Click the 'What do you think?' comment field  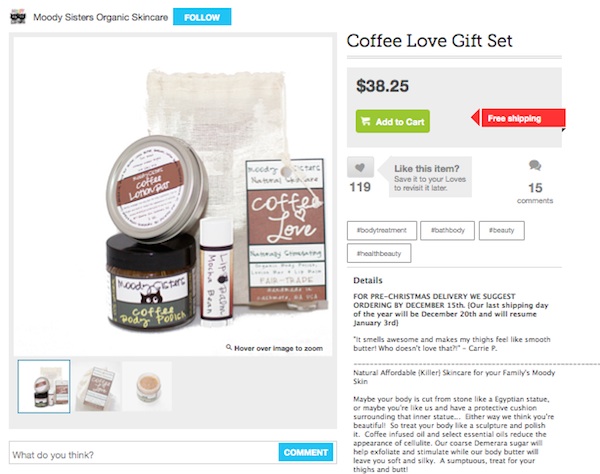tap(144, 453)
